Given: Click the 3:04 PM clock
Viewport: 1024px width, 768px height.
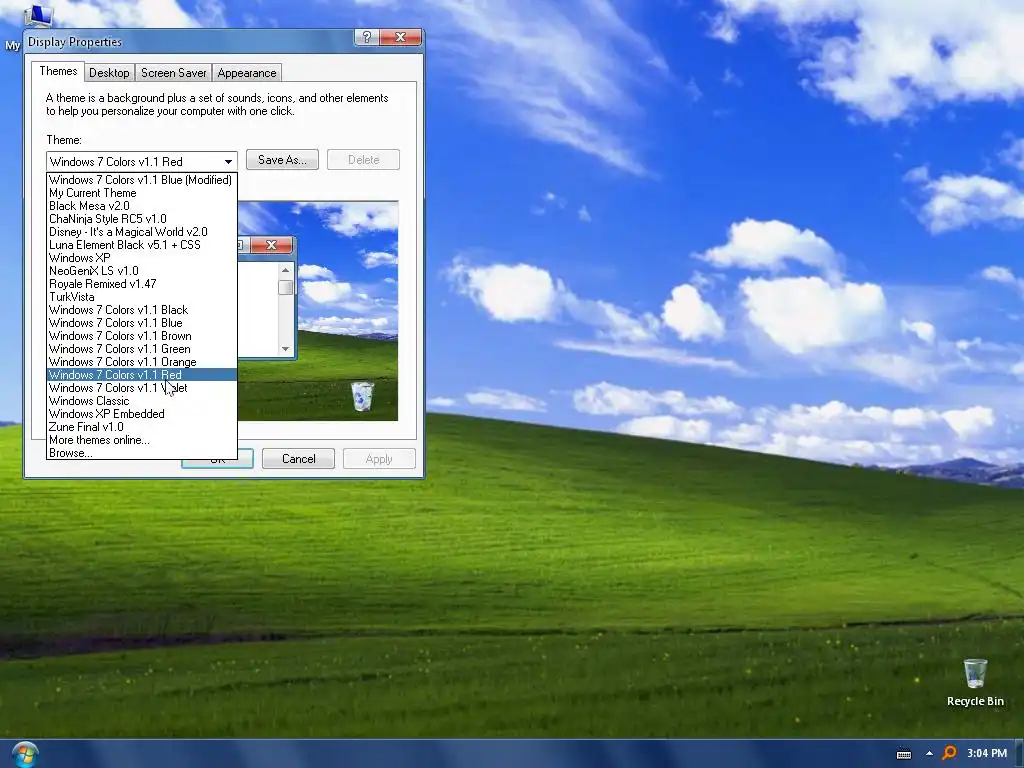Looking at the screenshot, I should [x=987, y=753].
